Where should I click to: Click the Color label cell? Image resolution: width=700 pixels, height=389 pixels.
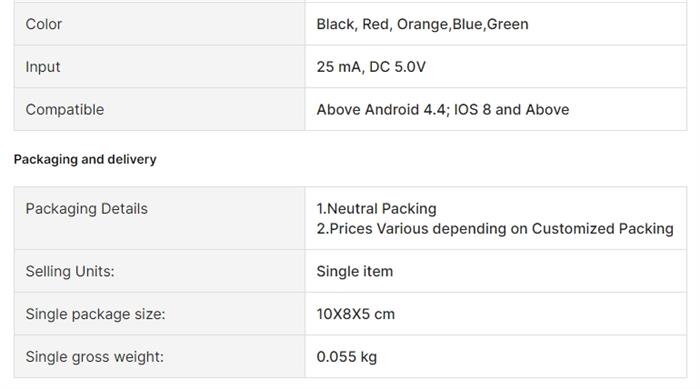click(160, 24)
